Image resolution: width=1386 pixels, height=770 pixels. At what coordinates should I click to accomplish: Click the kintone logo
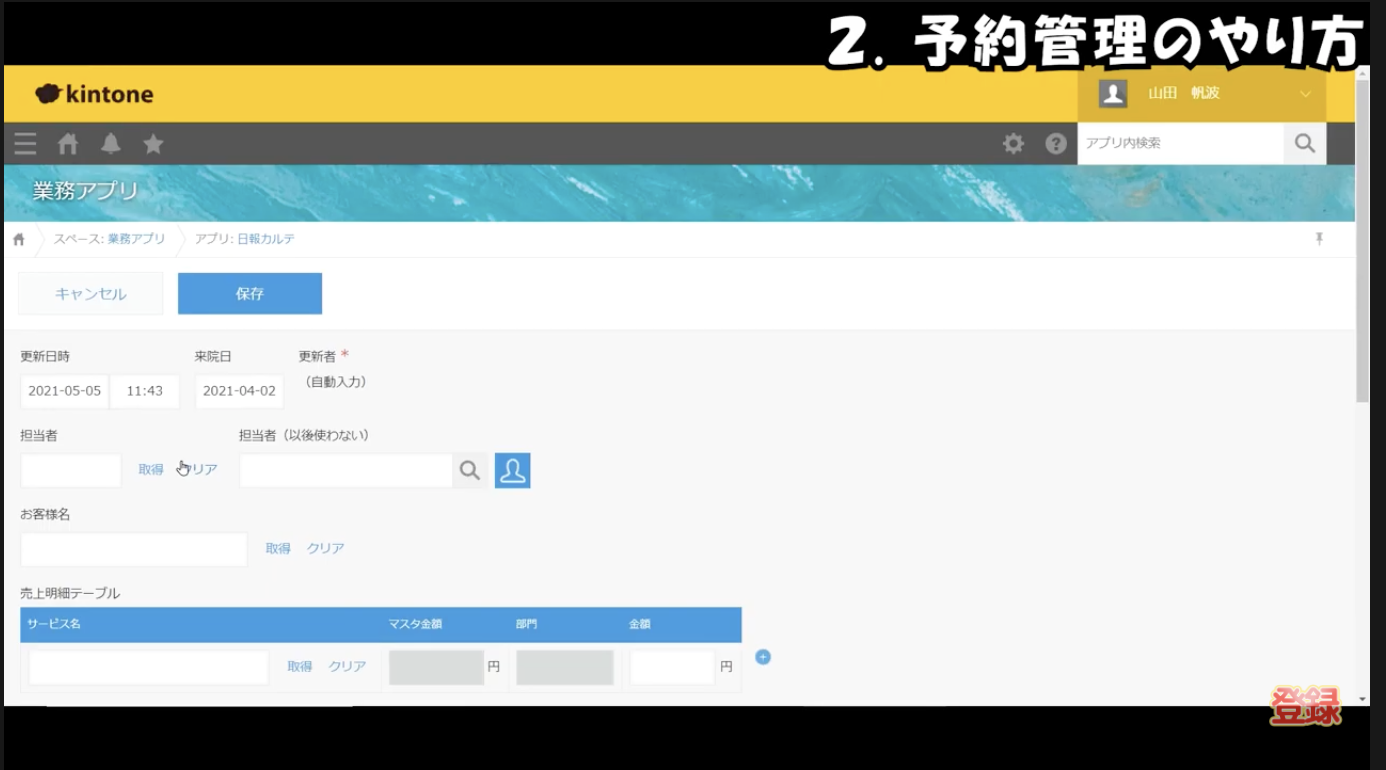(x=96, y=93)
